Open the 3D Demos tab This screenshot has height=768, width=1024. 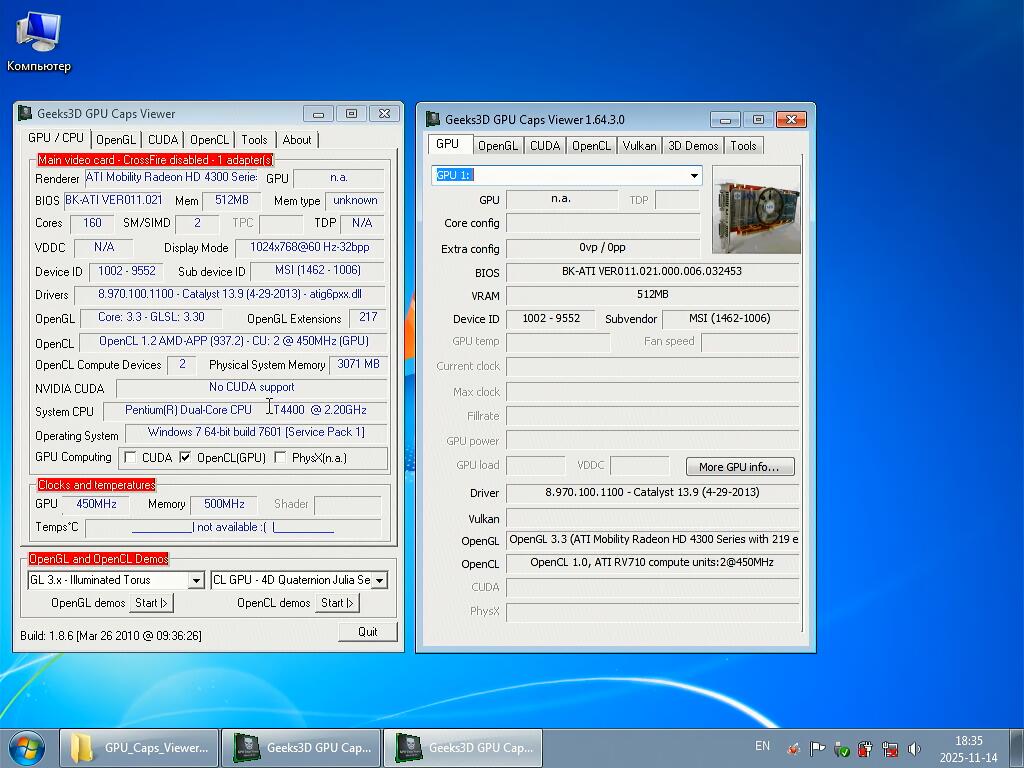coord(693,146)
